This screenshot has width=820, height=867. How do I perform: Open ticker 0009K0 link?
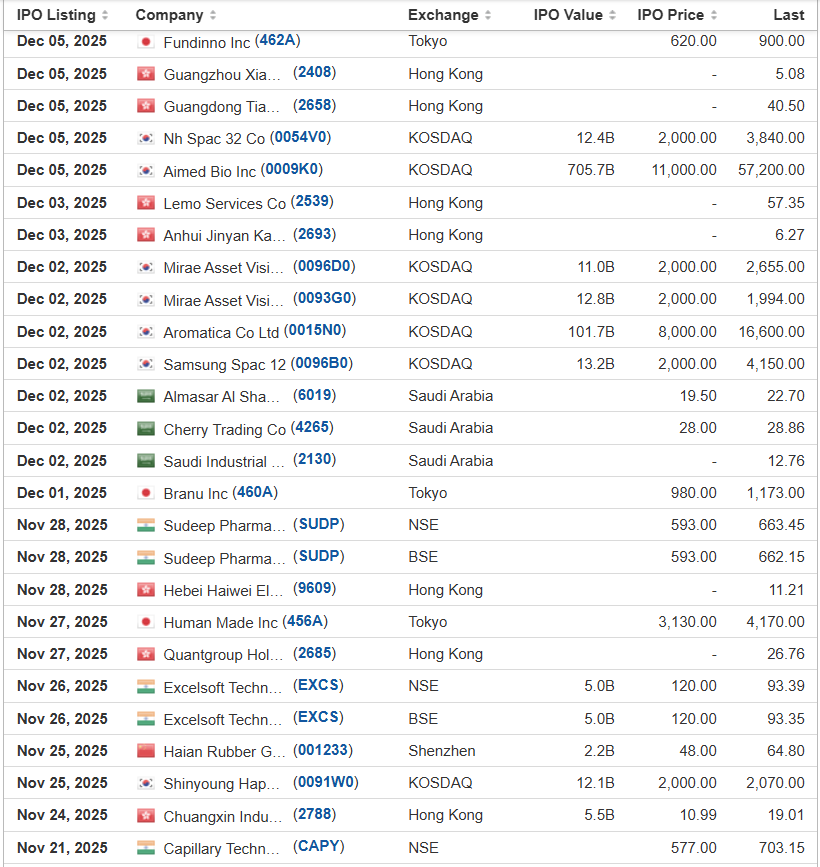(291, 169)
